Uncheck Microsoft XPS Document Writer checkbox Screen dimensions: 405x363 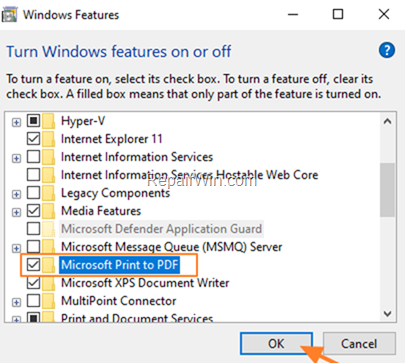click(x=33, y=283)
